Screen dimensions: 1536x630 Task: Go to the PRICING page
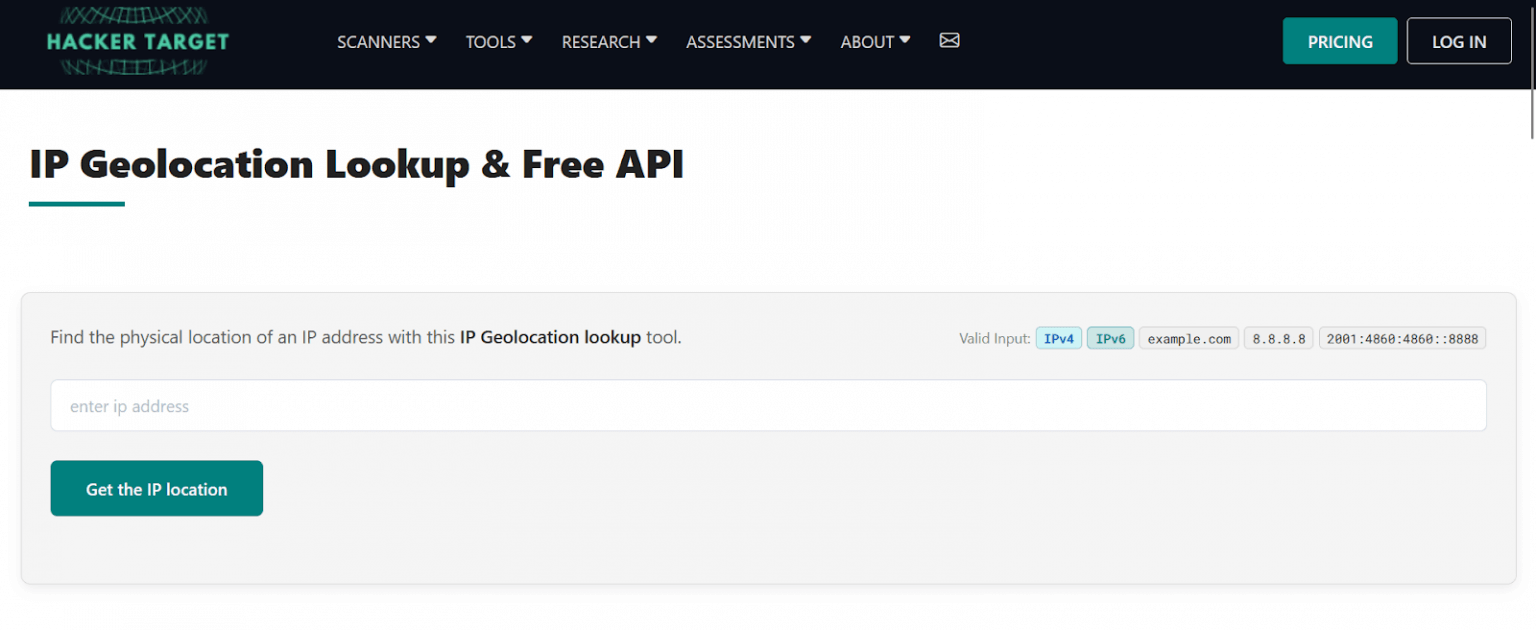(1339, 41)
